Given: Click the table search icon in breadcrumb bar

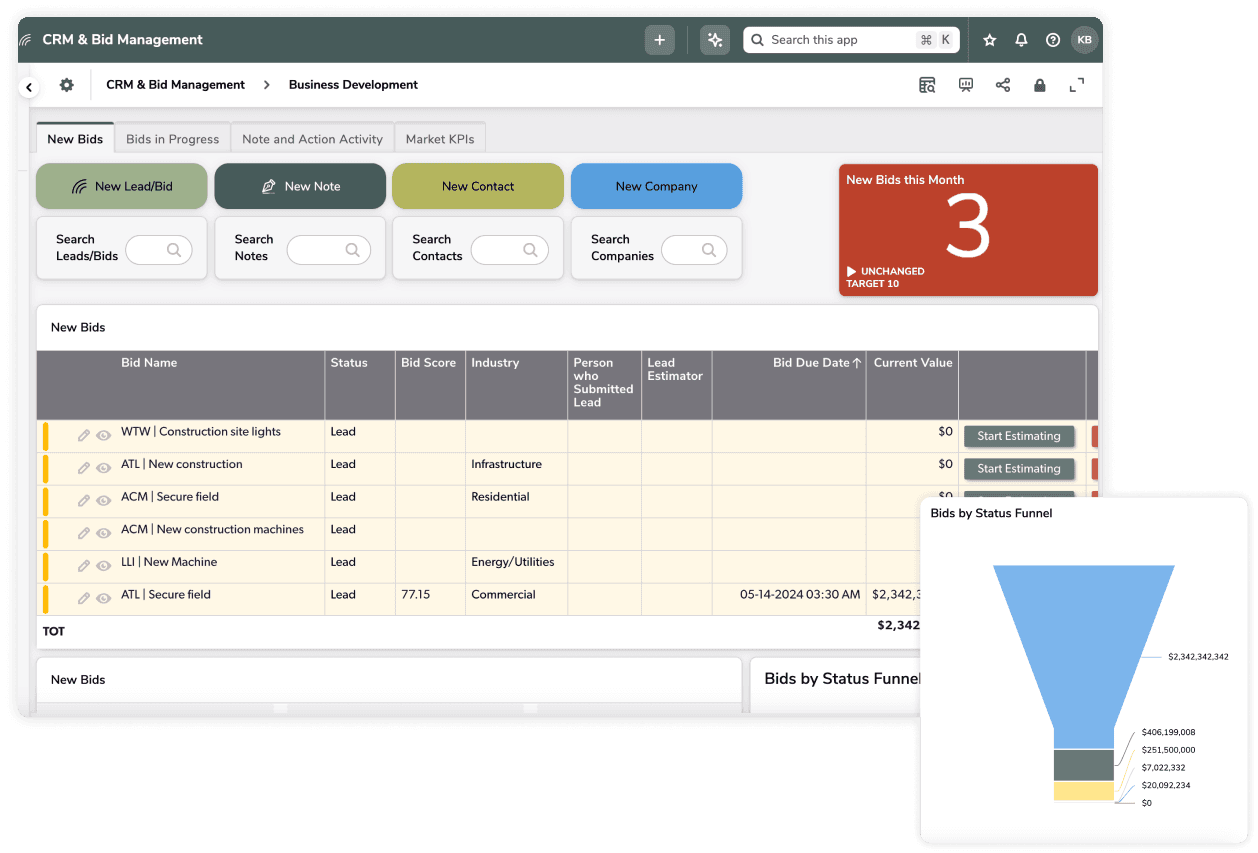Looking at the screenshot, I should (x=927, y=85).
